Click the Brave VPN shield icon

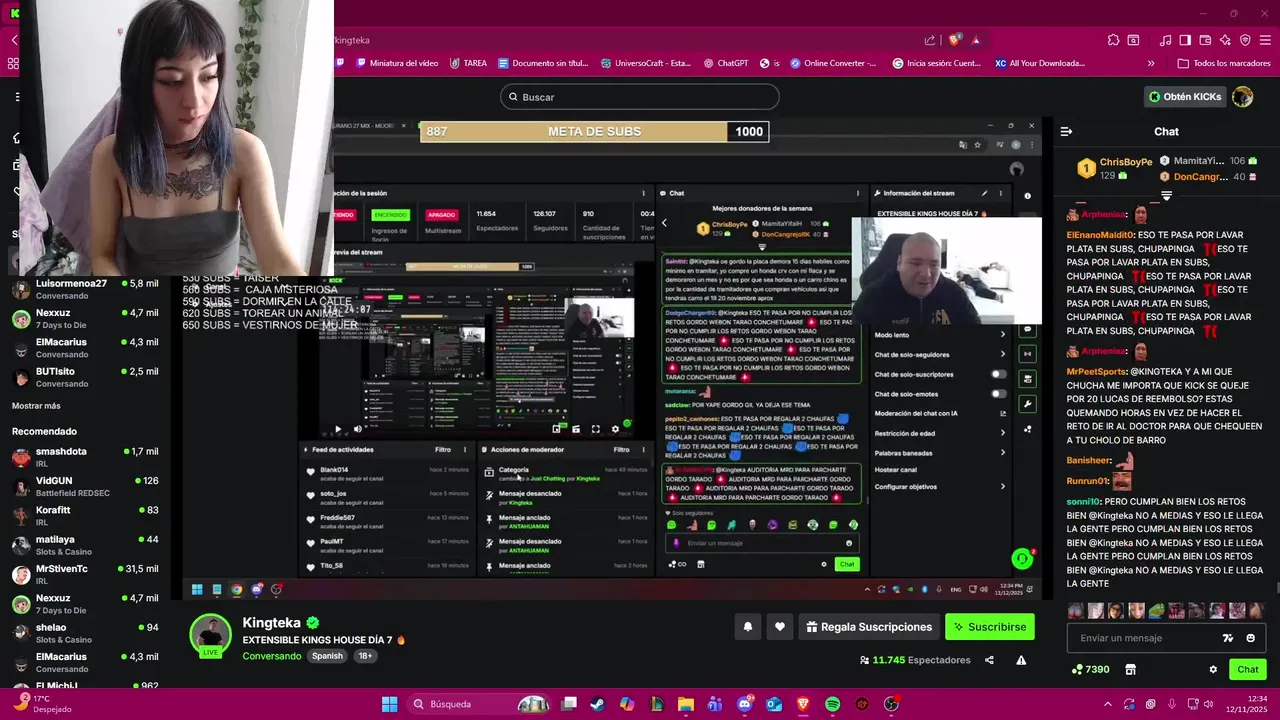[1245, 40]
